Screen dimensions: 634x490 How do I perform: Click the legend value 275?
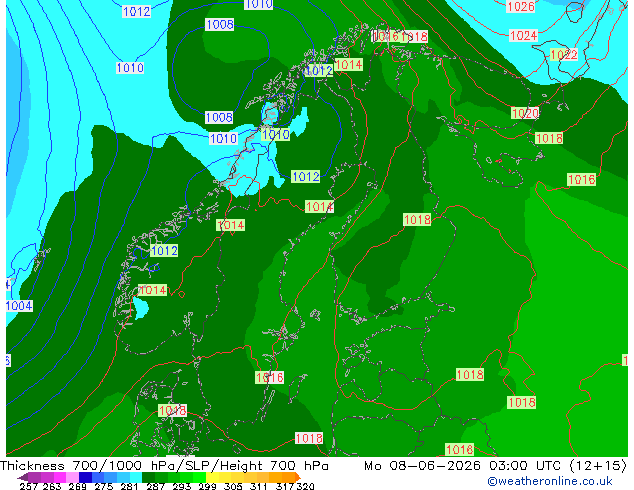pos(104,486)
